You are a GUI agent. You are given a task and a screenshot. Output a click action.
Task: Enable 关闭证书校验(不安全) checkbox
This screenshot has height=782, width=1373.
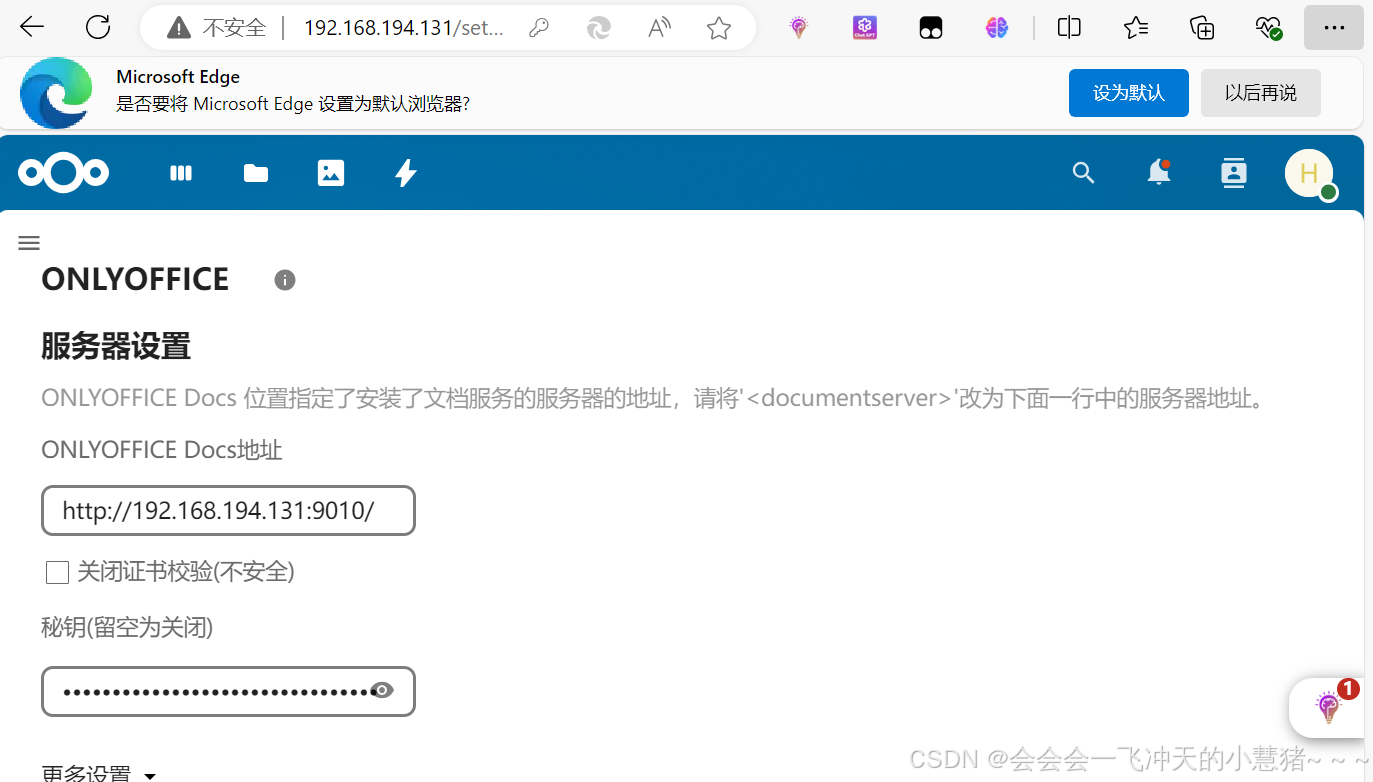point(57,571)
